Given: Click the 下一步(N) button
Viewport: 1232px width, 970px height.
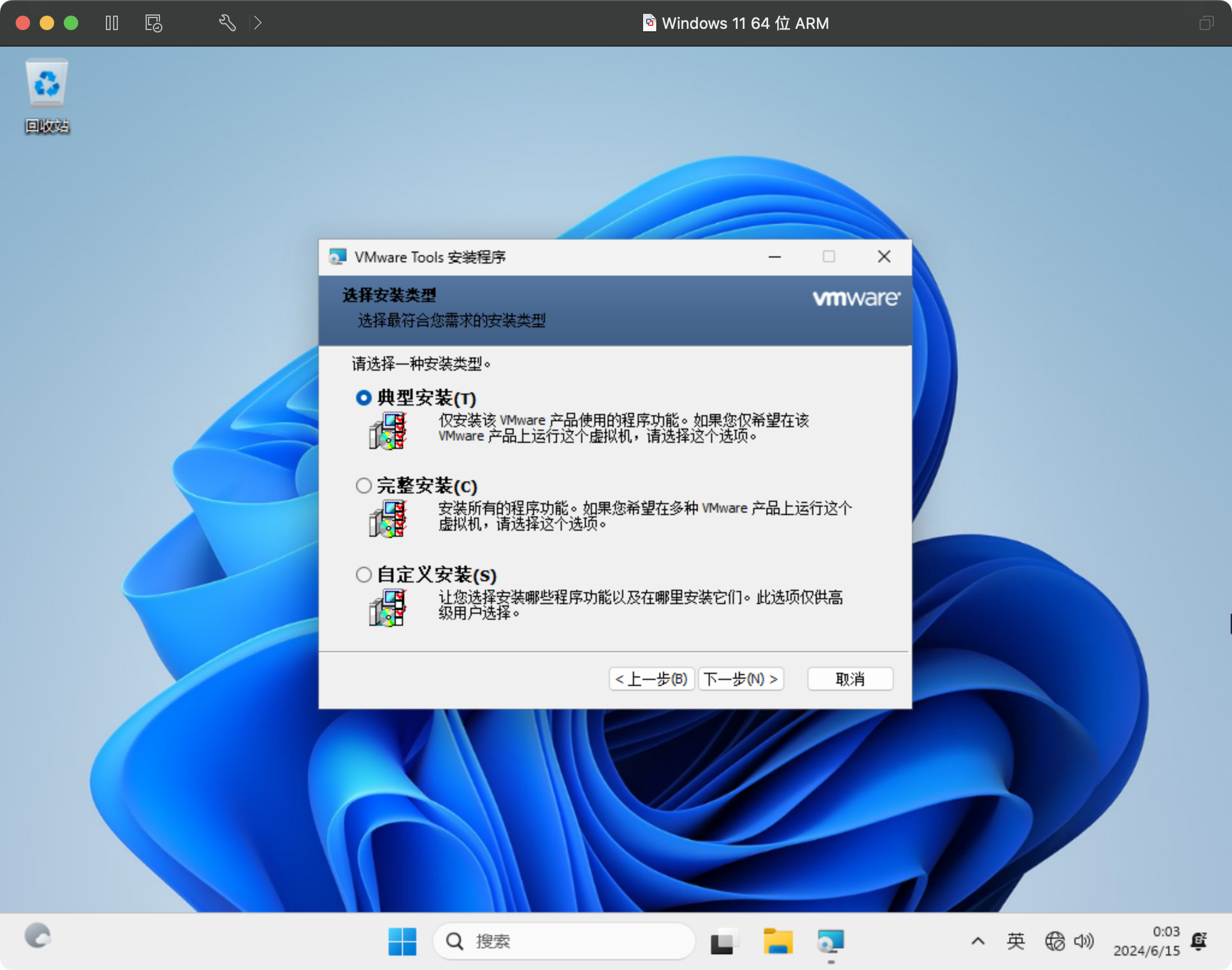Looking at the screenshot, I should (741, 679).
